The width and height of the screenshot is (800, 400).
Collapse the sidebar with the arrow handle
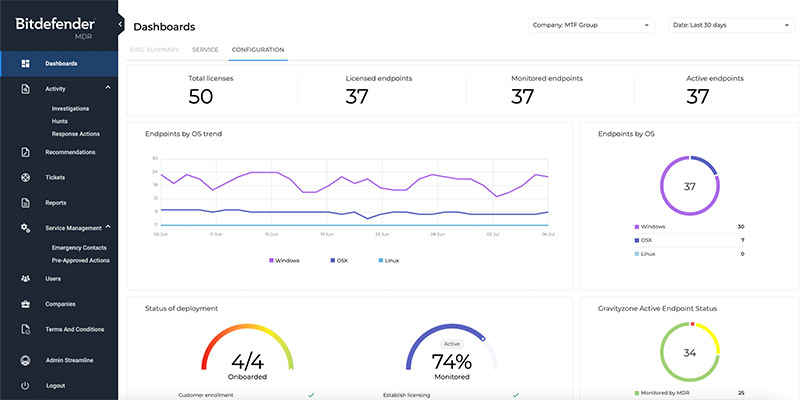pos(120,24)
